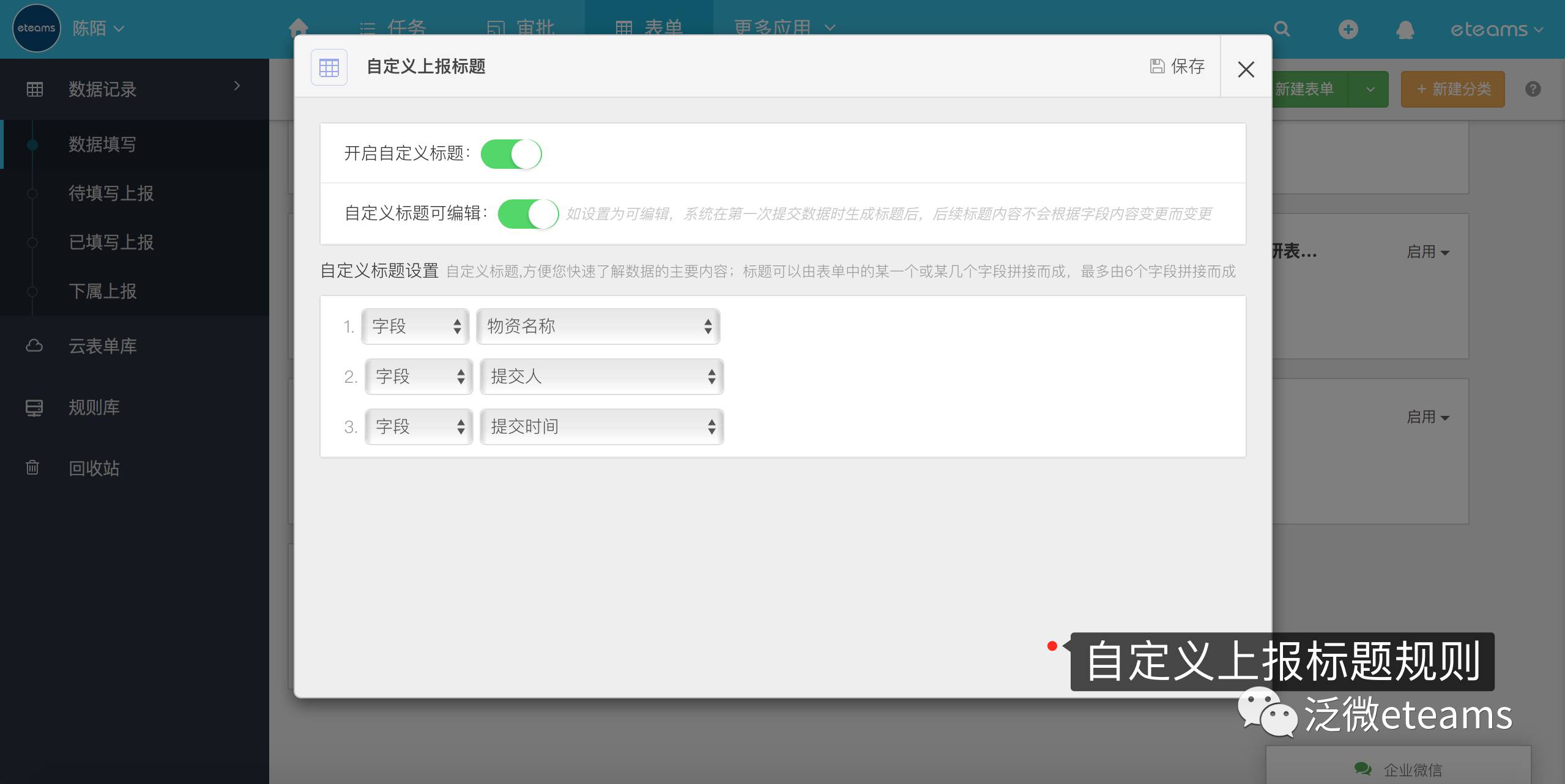This screenshot has width=1565, height=784.
Task: Click the 新建分类 button
Action: [x=1452, y=89]
